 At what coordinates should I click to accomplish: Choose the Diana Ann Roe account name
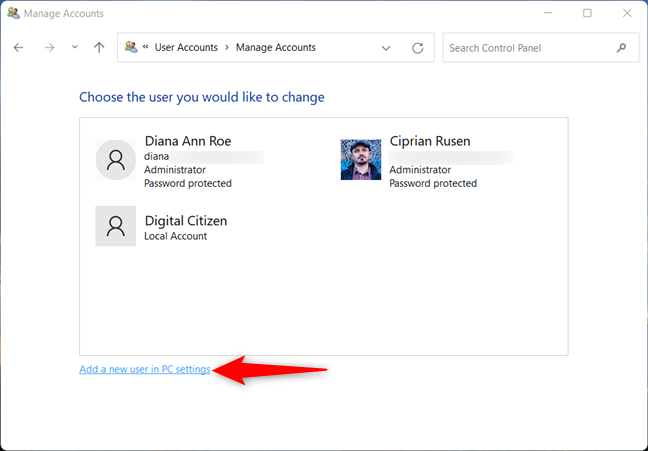[x=194, y=141]
